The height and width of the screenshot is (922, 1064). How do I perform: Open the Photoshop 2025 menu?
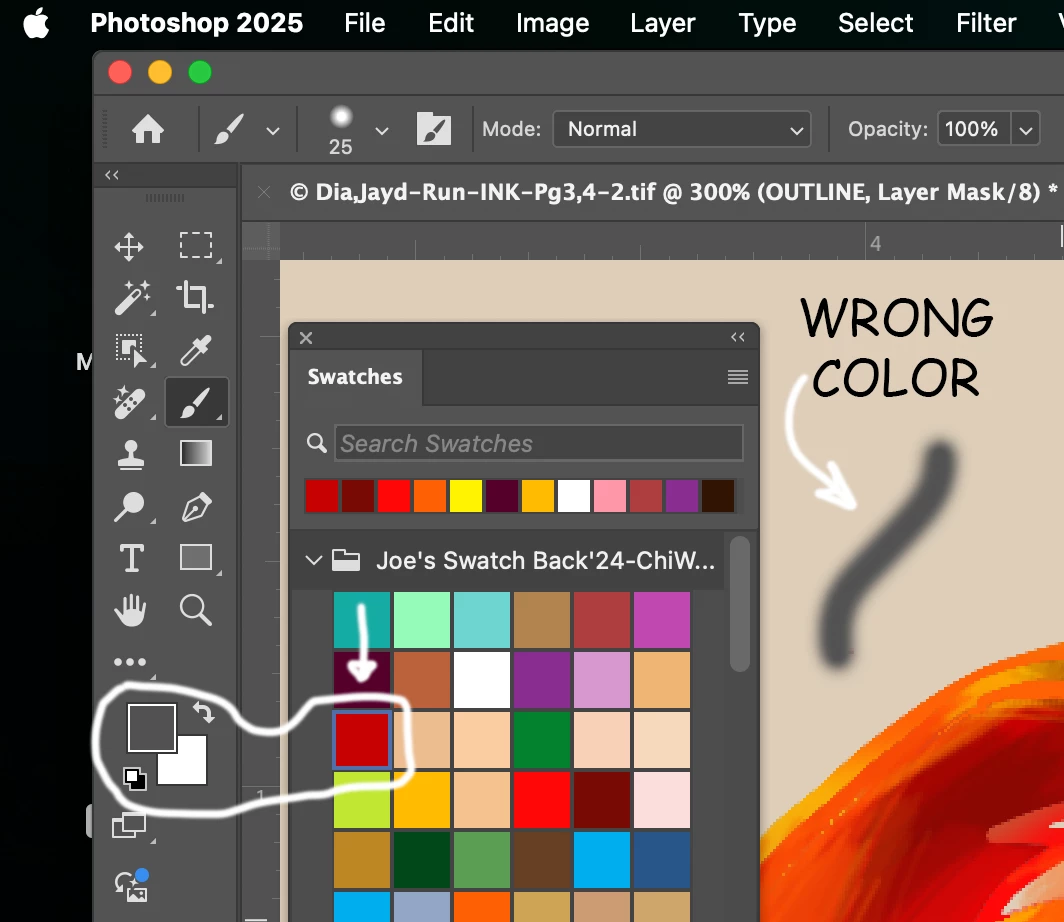tap(197, 23)
